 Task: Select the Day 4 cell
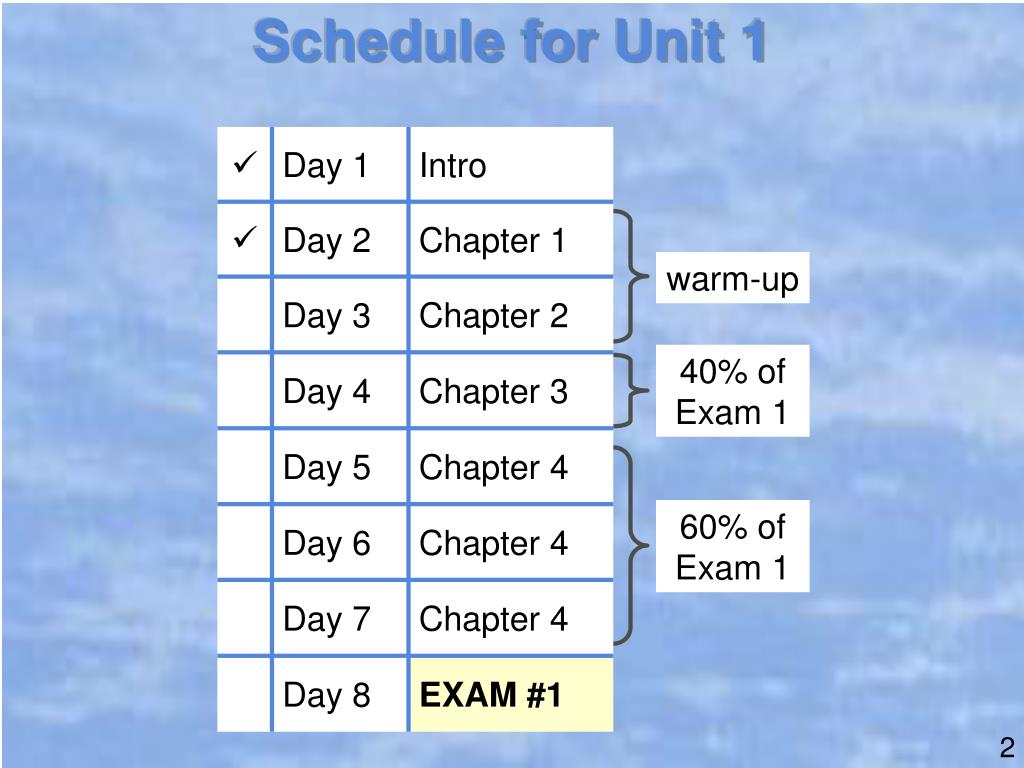tap(340, 391)
